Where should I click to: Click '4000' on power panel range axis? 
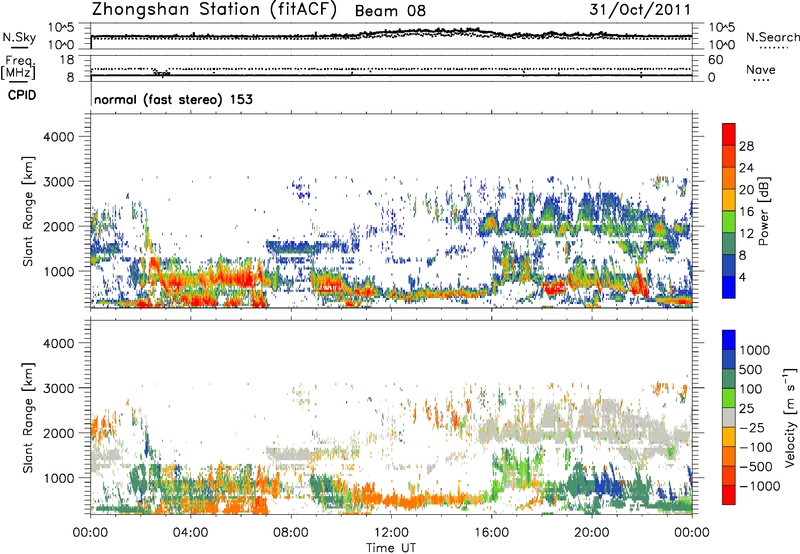pos(58,137)
